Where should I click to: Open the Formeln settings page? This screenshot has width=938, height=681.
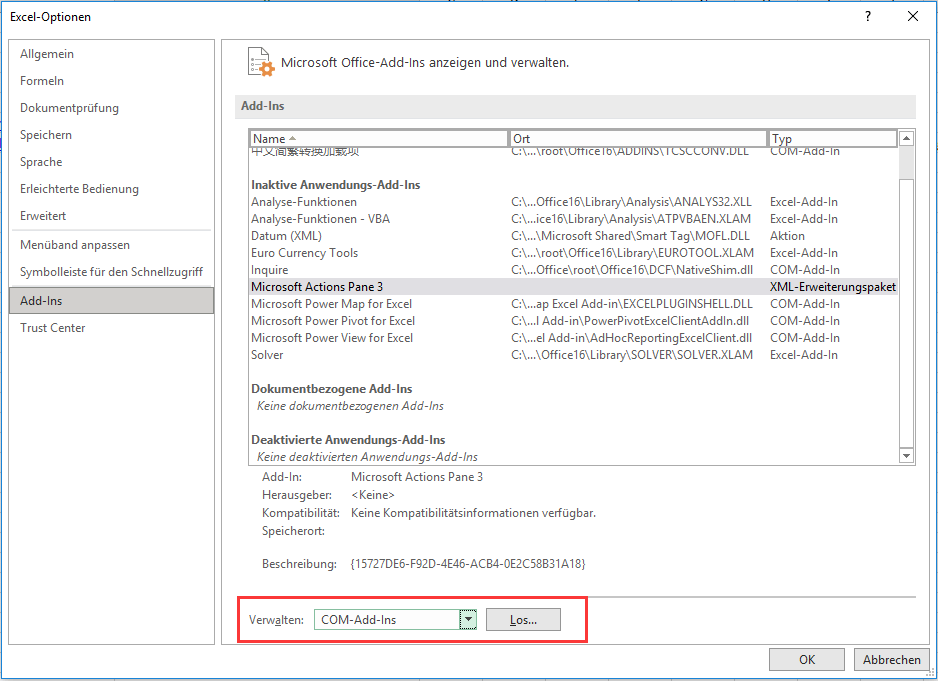coord(111,81)
